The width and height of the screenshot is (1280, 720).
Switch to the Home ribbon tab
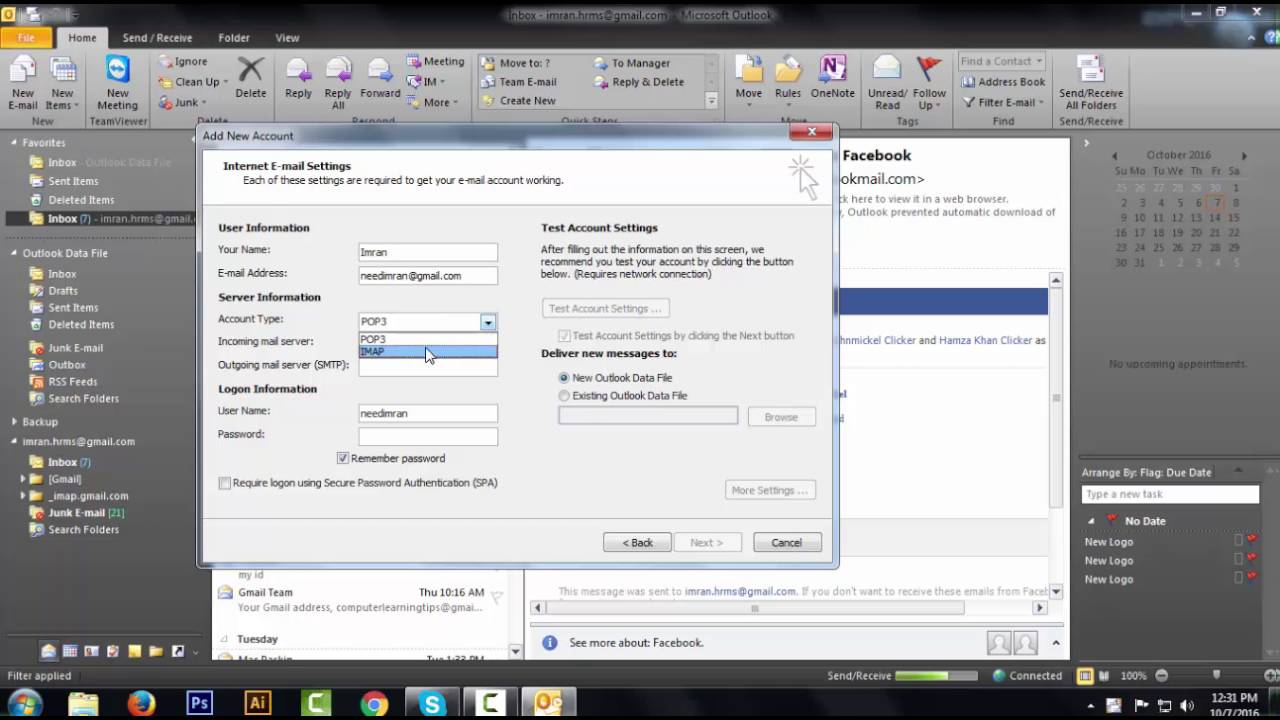pyautogui.click(x=82, y=38)
